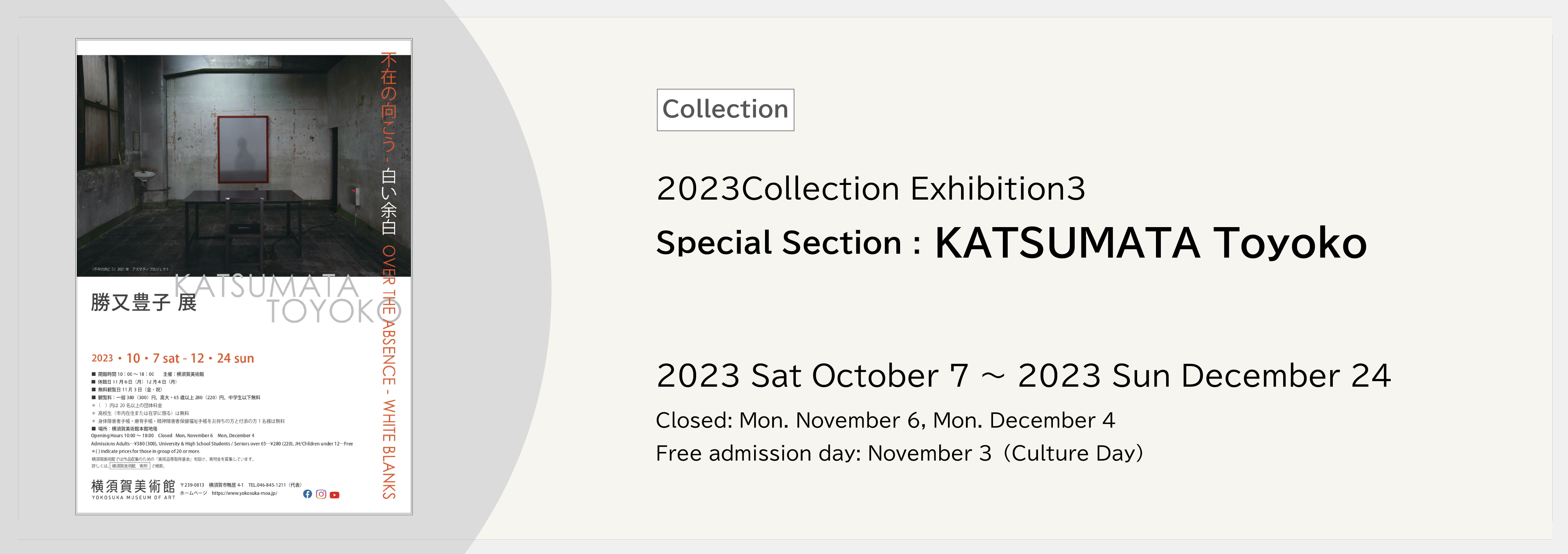Click the 勝又豊子 展 poster heading

pos(144,302)
